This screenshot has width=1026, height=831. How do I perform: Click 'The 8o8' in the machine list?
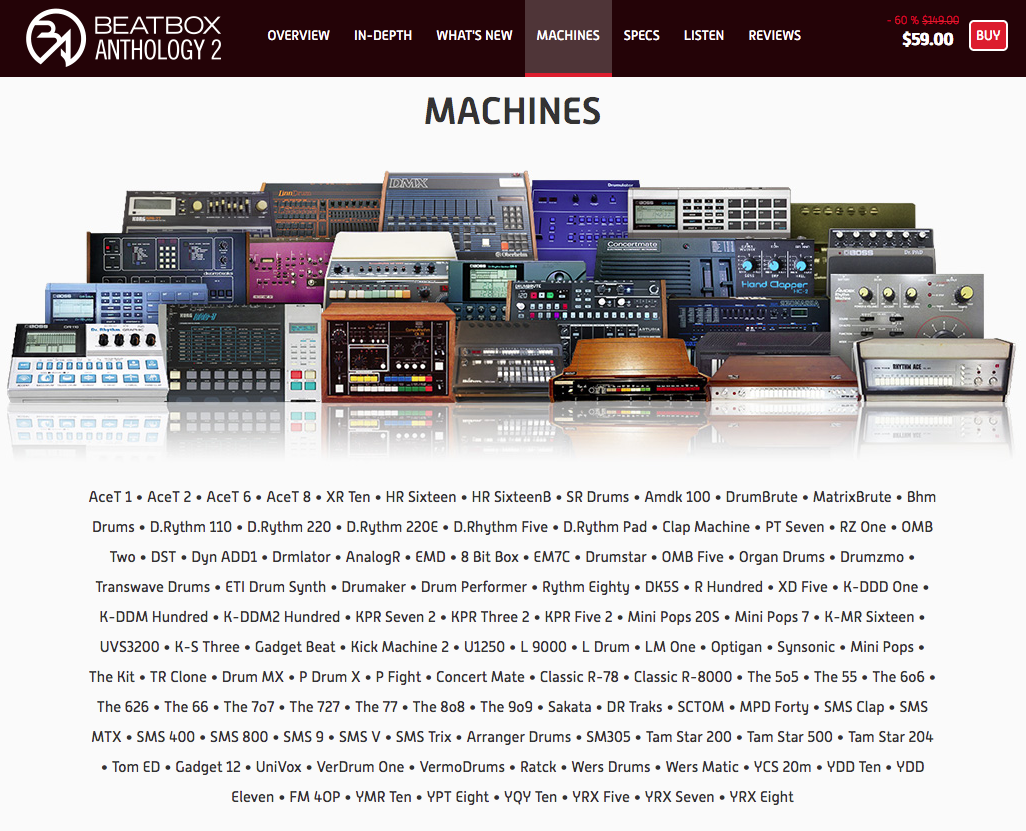[x=438, y=708]
